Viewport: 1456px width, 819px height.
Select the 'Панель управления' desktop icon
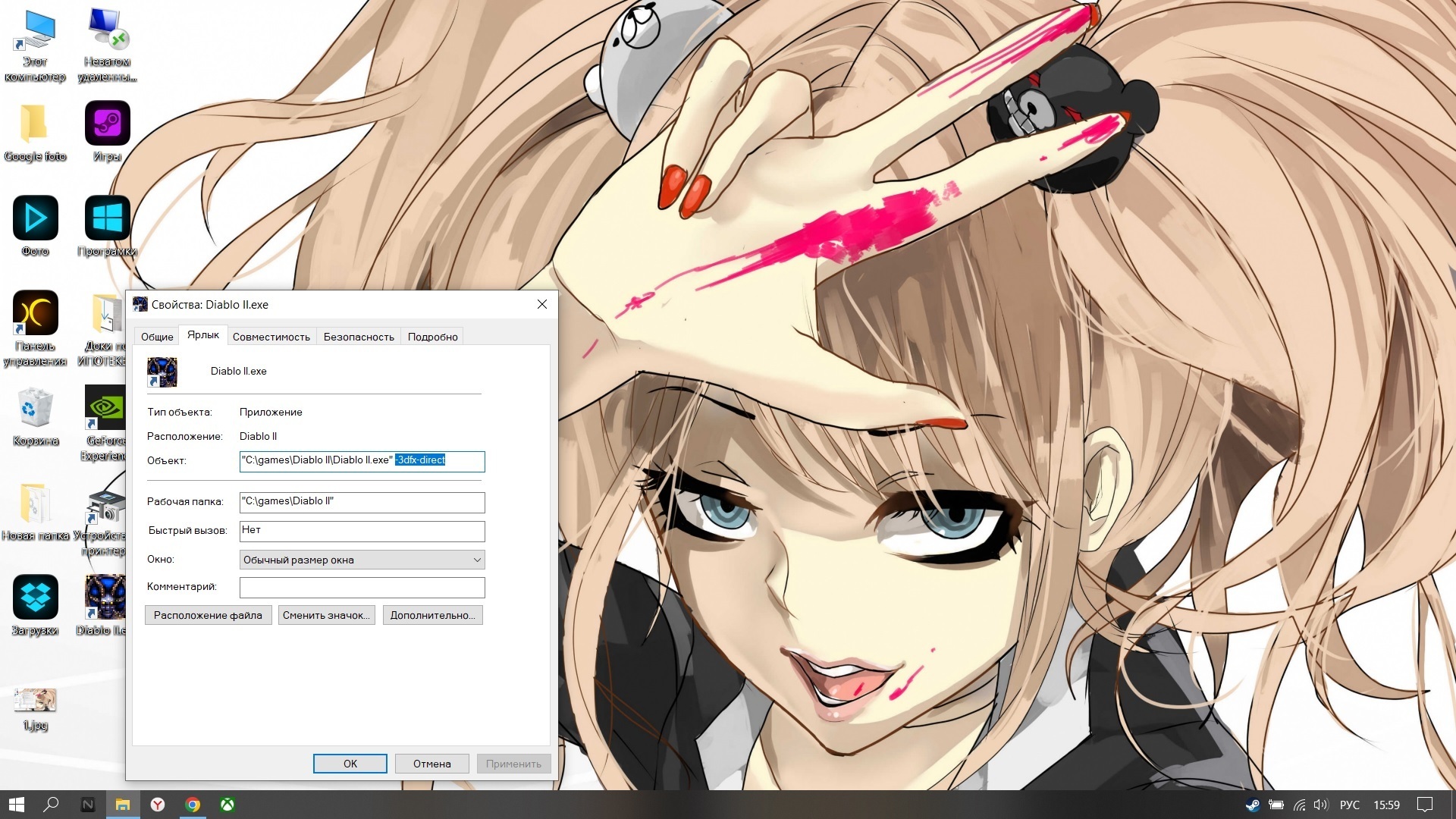coord(35,329)
